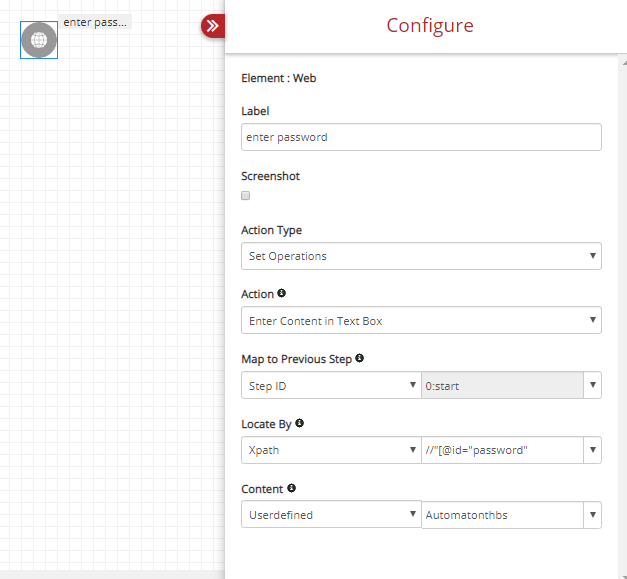
Task: Collapse the Configure panel with red chevron button
Action: 213,26
